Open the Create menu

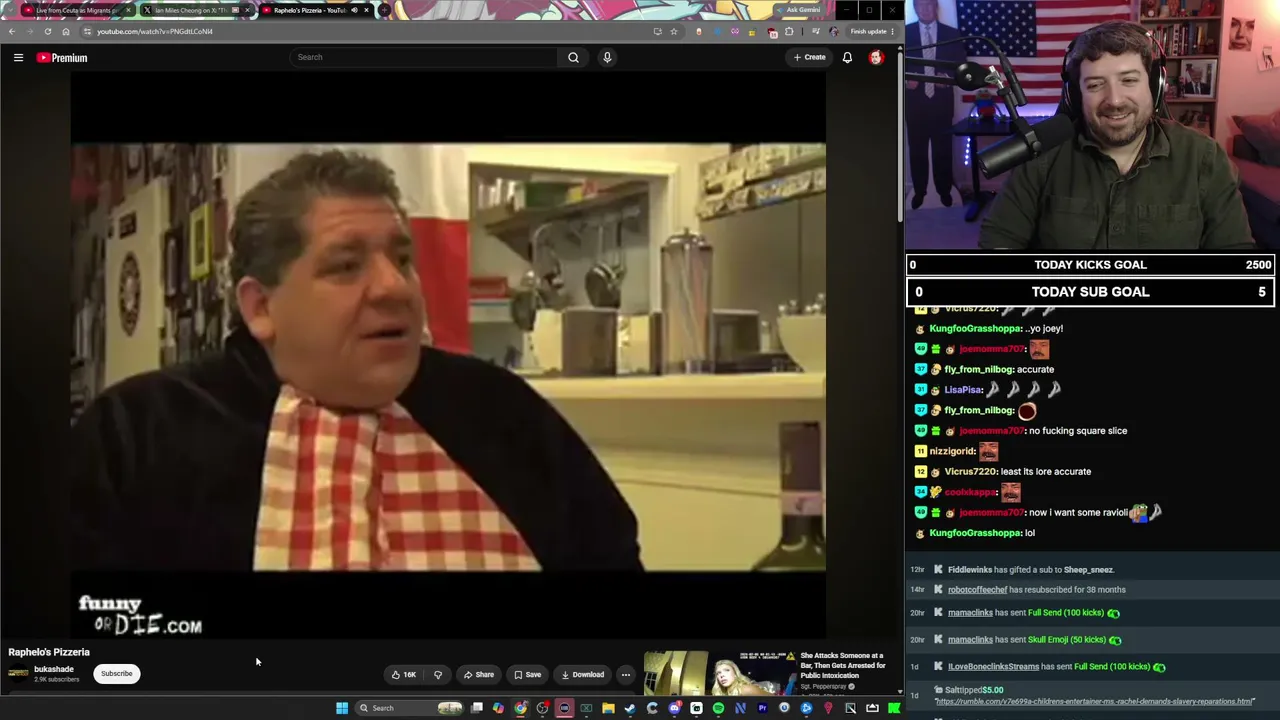pos(809,57)
